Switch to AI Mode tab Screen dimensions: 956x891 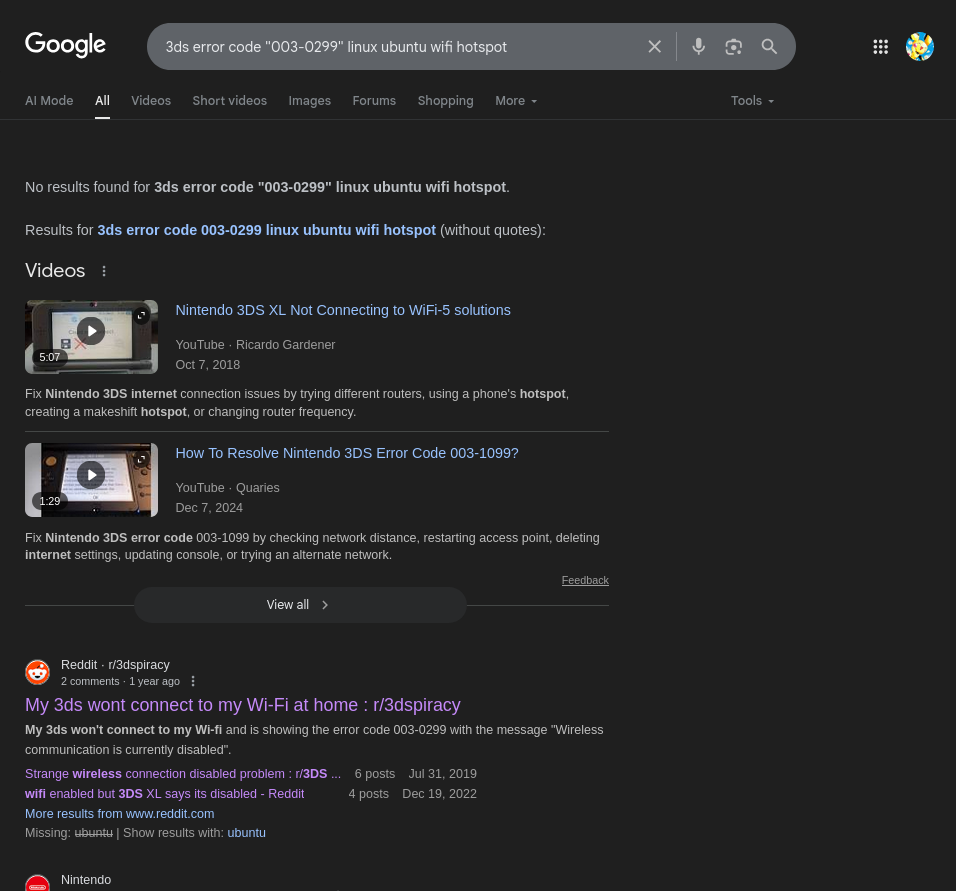pyautogui.click(x=49, y=101)
